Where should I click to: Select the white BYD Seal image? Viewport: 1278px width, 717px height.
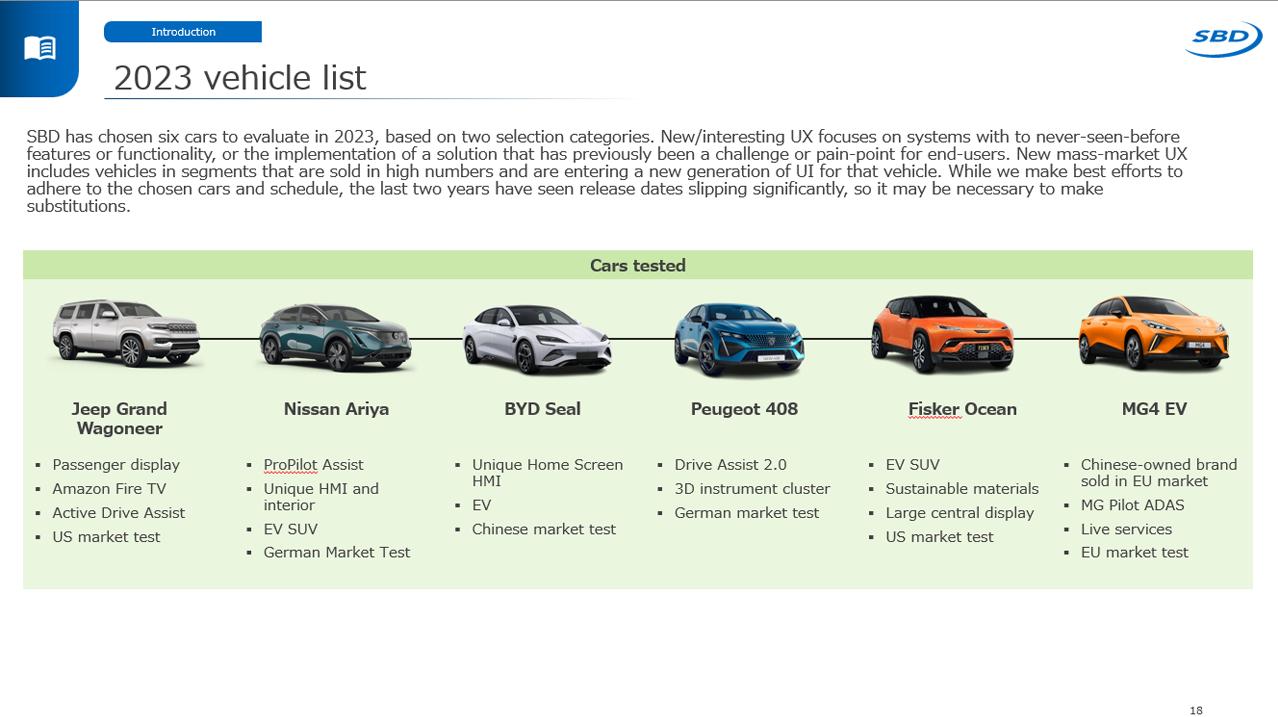tap(537, 339)
